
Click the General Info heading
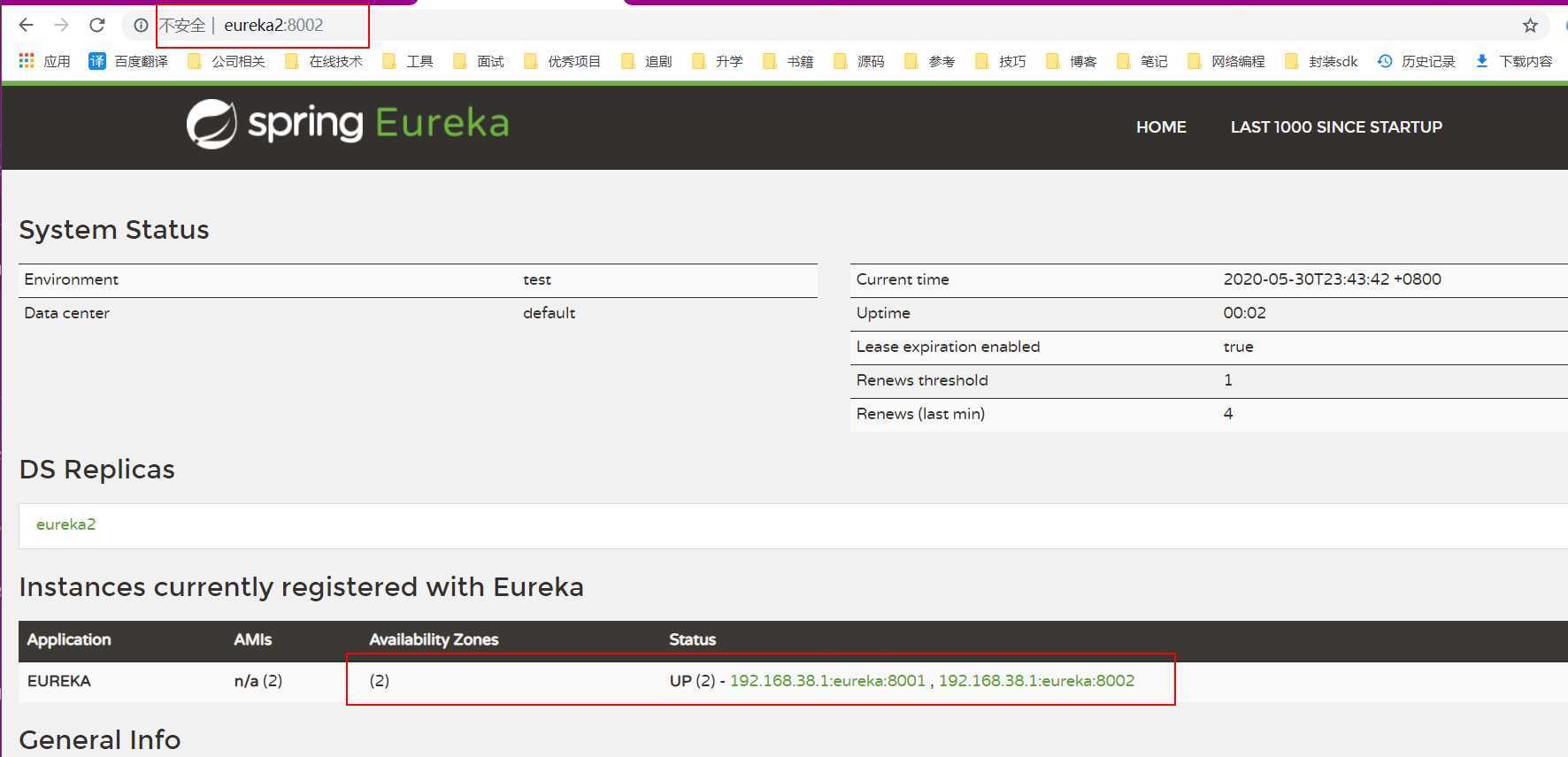(100, 739)
